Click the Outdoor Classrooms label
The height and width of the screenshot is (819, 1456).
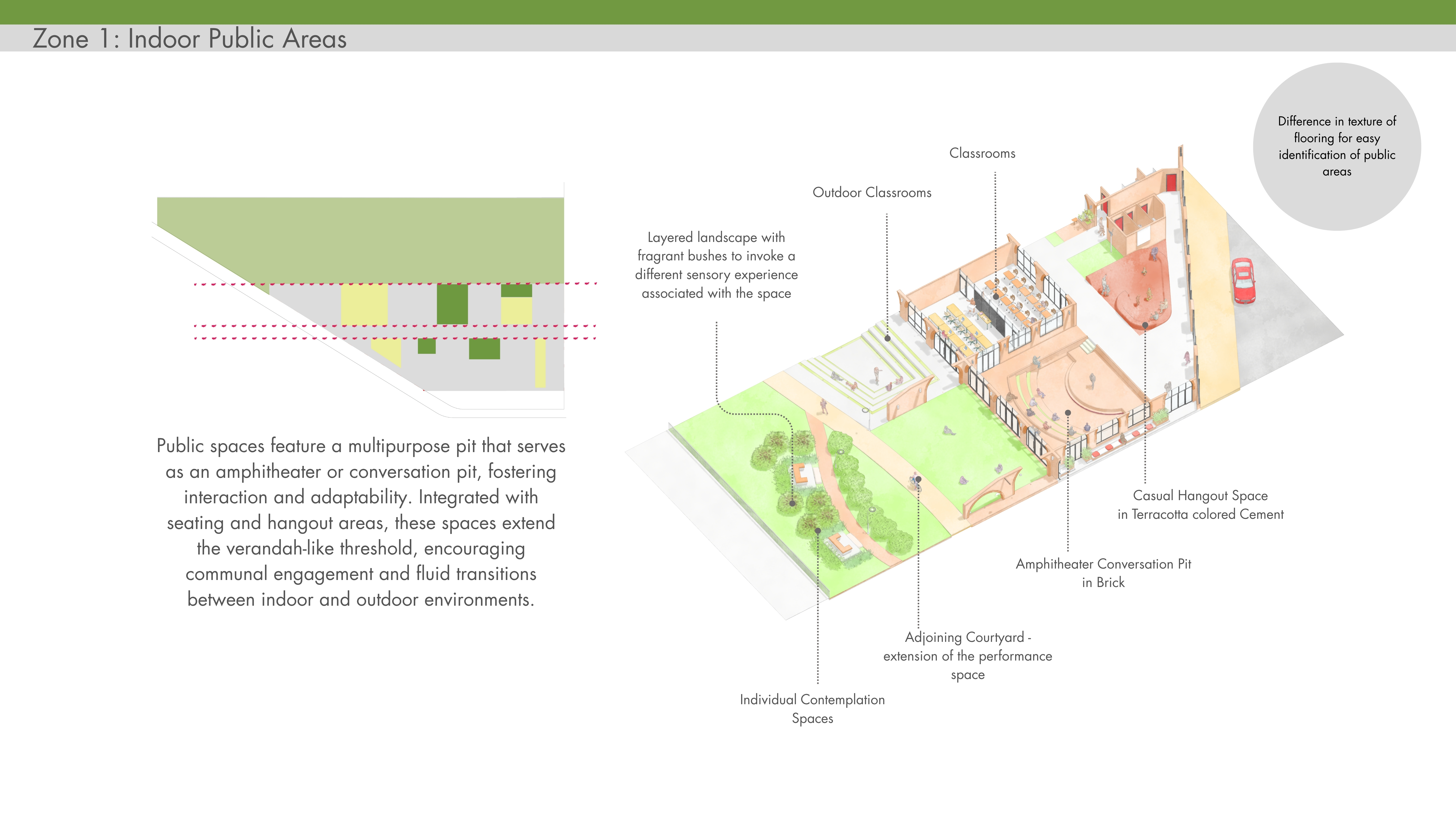click(872, 193)
